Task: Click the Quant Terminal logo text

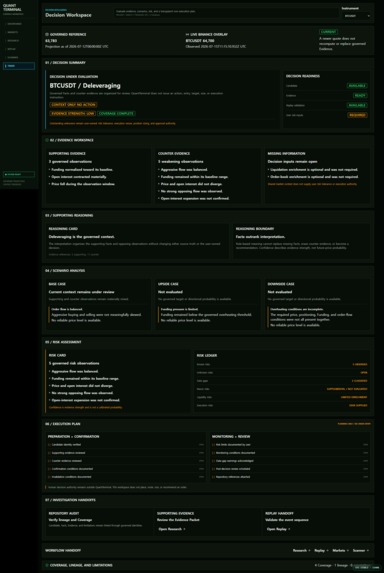Action: 12,7
